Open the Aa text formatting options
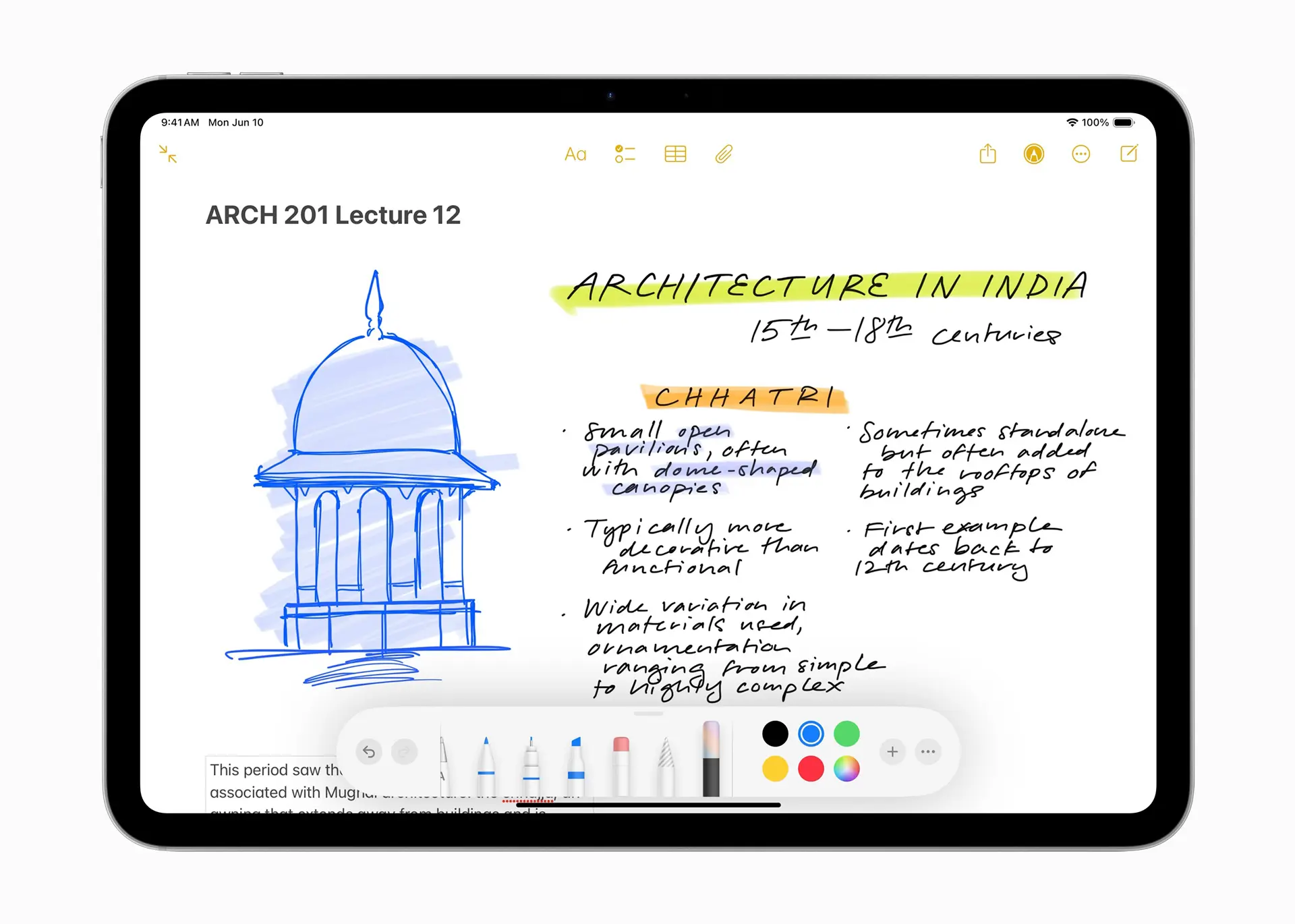Image resolution: width=1295 pixels, height=924 pixels. (575, 154)
